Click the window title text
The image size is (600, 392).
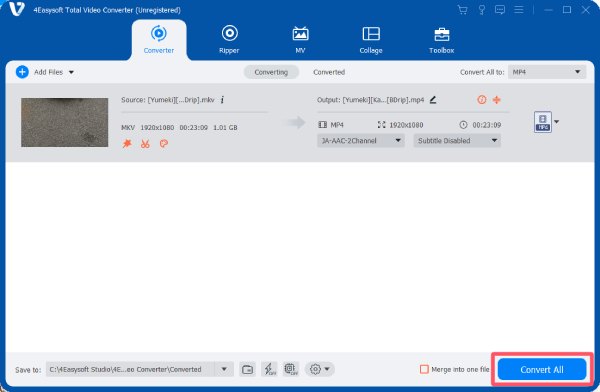pos(107,10)
